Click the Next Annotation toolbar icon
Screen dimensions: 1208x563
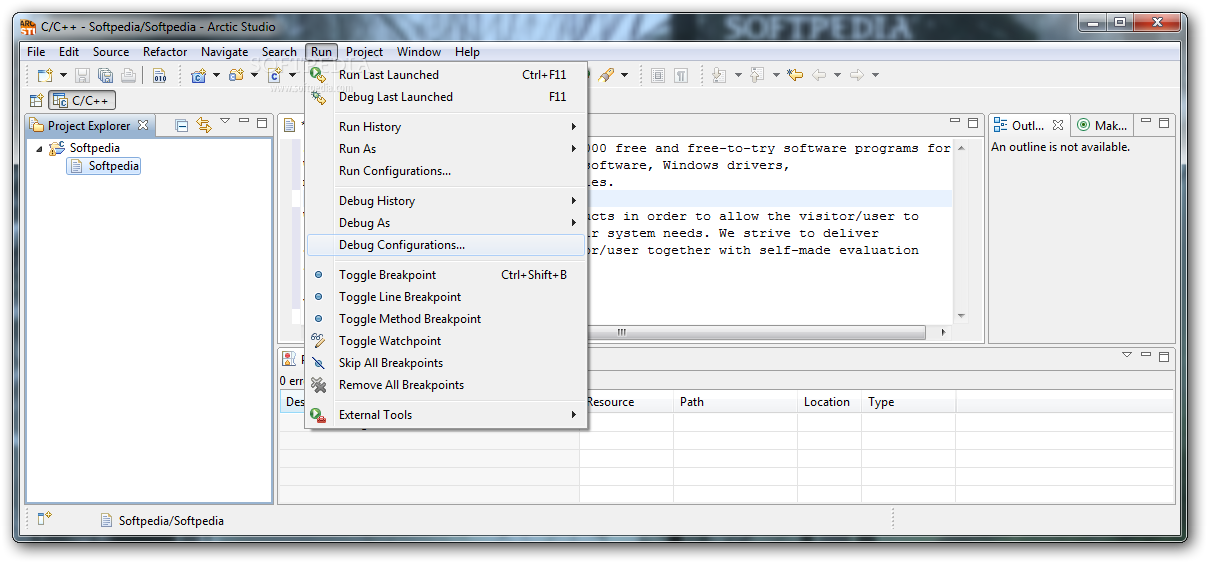click(x=720, y=75)
